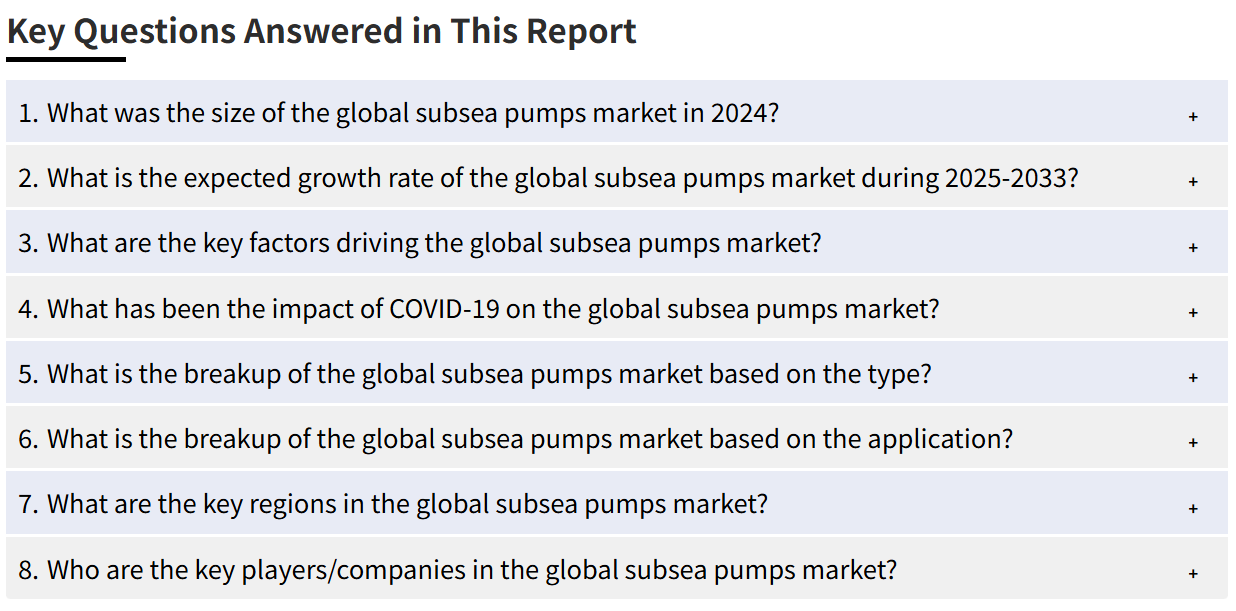Click plus icon next to key players question
Screen dimensions: 1236x611
pos(1193,574)
